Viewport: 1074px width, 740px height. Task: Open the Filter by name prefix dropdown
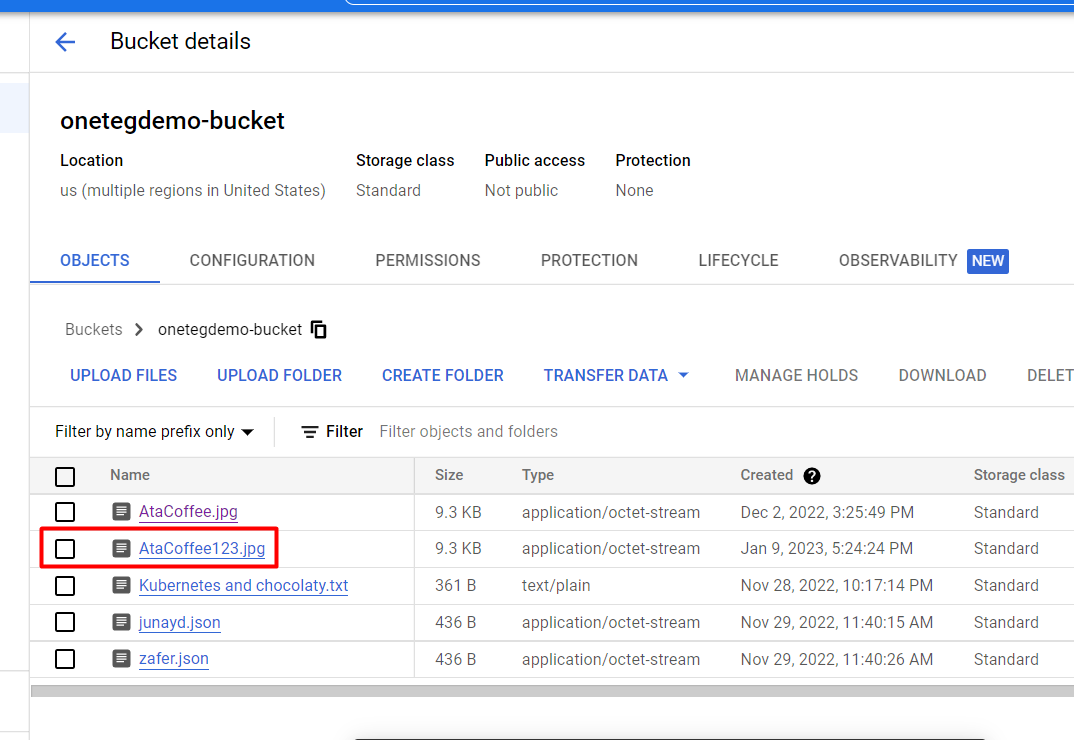tap(154, 432)
